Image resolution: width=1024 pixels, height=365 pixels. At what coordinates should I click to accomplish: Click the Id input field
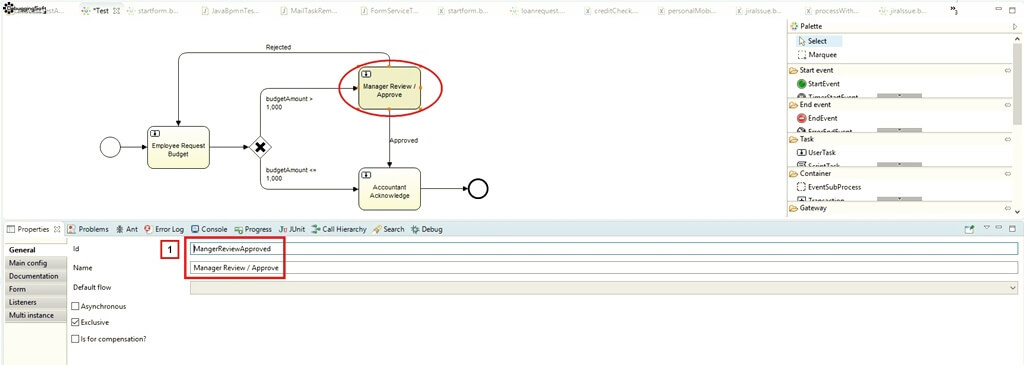point(603,248)
